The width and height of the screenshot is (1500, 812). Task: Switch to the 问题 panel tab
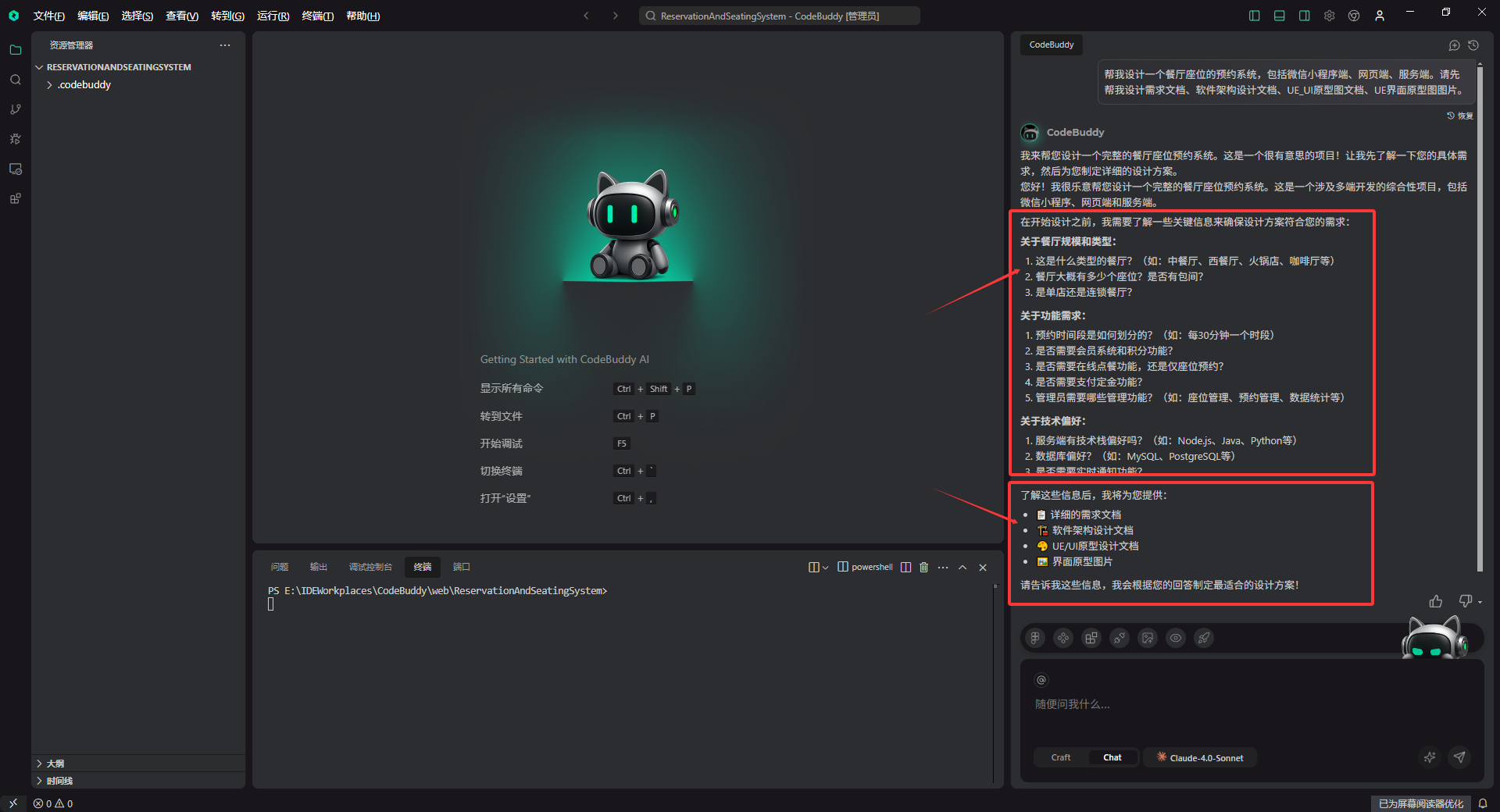pos(280,567)
